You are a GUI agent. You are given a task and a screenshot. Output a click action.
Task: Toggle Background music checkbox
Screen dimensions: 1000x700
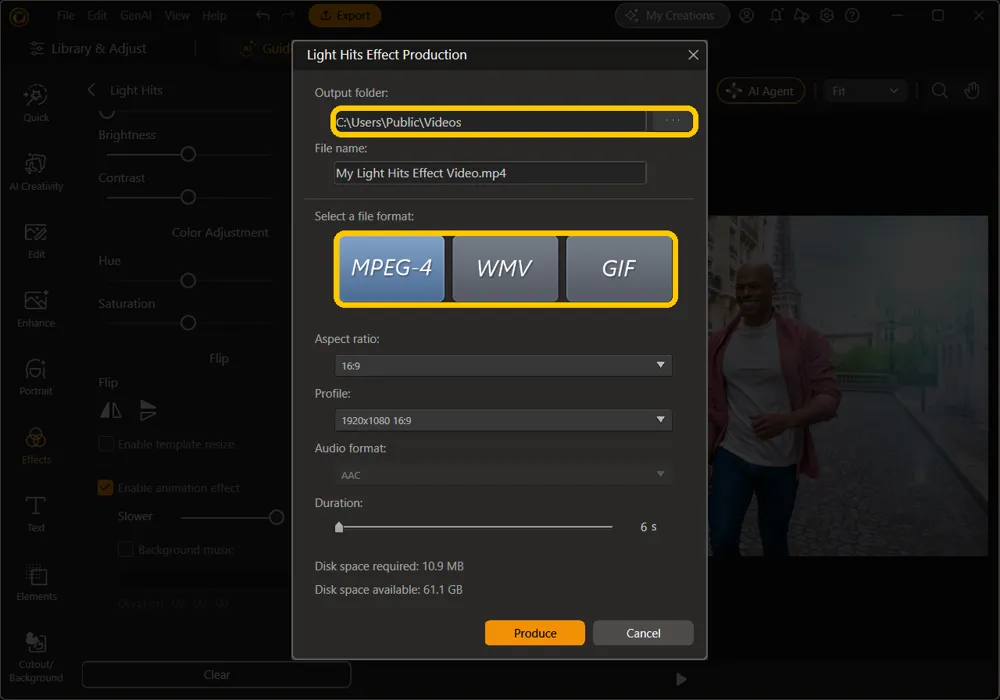coord(126,549)
